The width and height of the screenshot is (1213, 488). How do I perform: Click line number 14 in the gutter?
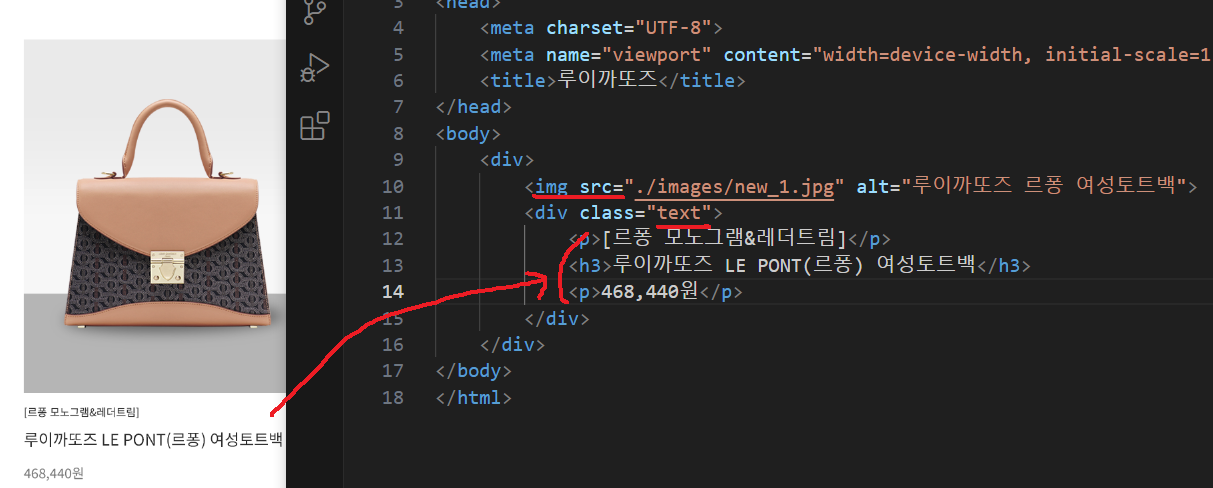391,291
